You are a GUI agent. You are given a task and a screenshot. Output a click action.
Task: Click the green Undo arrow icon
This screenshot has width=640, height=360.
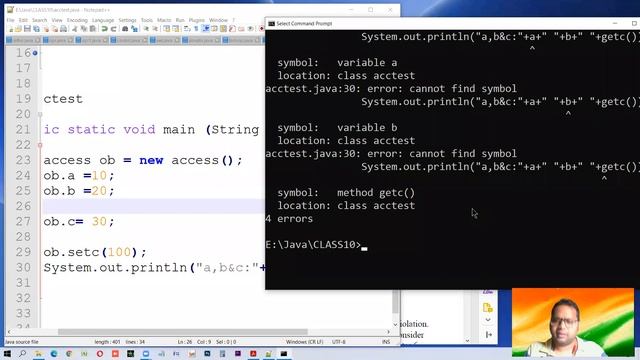coord(104,29)
